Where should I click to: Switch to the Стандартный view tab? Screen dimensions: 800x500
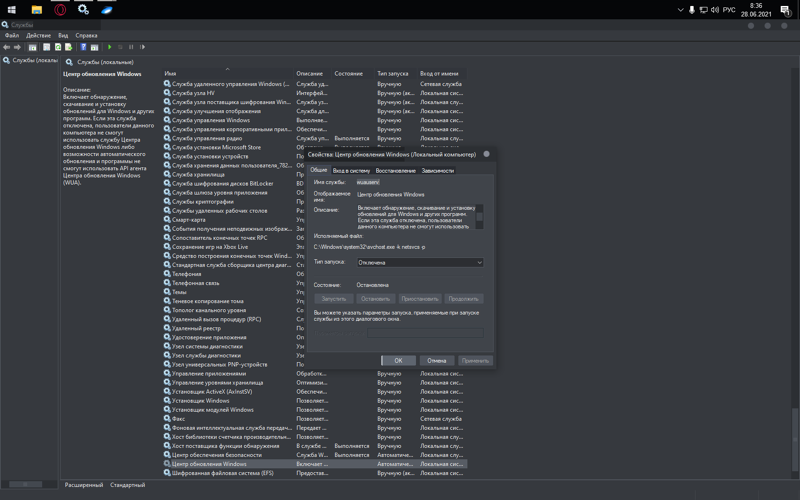[128, 485]
